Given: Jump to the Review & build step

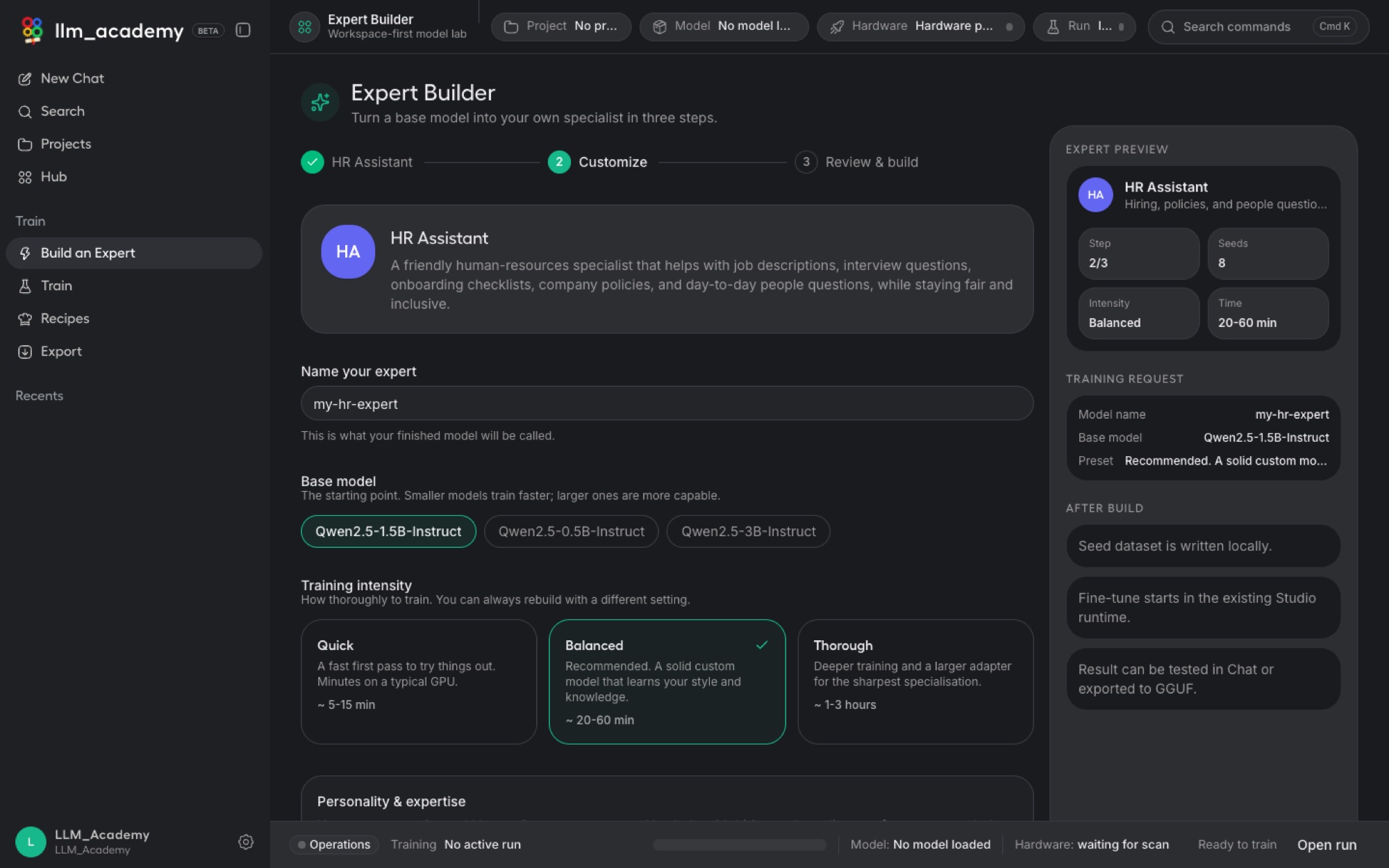Looking at the screenshot, I should [856, 162].
